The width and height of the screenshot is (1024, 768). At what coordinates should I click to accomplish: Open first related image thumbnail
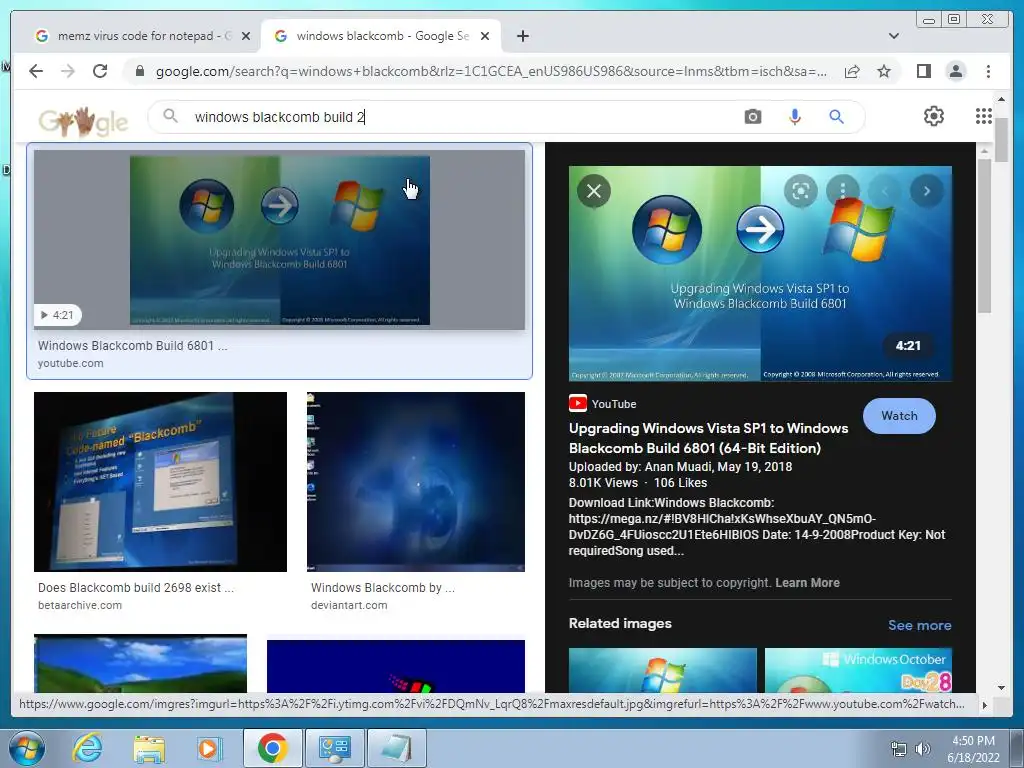pyautogui.click(x=662, y=670)
